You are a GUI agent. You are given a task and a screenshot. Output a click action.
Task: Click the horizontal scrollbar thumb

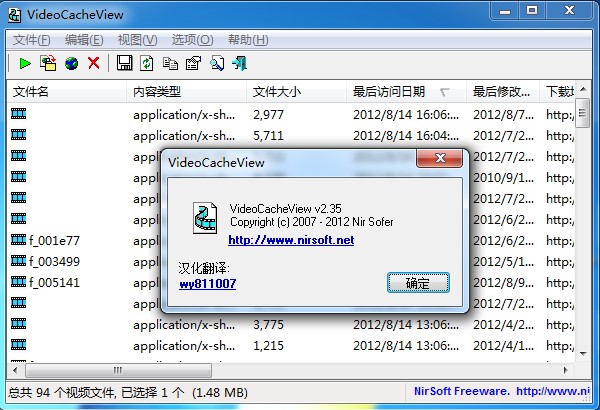118,370
